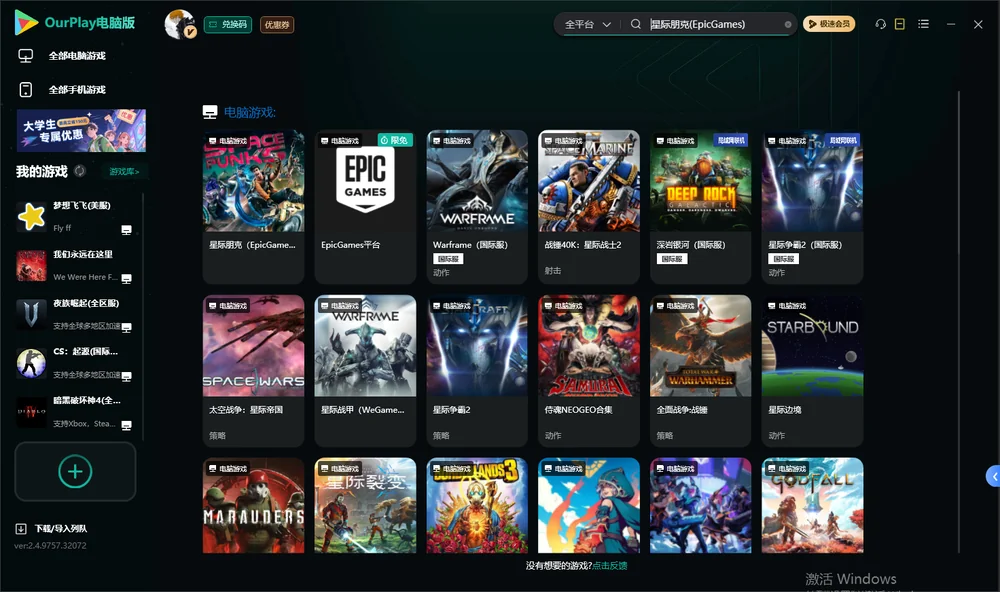Viewport: 1000px width, 592px height.
Task: Click the results list vertical scrollbar
Action: pyautogui.click(x=958, y=322)
